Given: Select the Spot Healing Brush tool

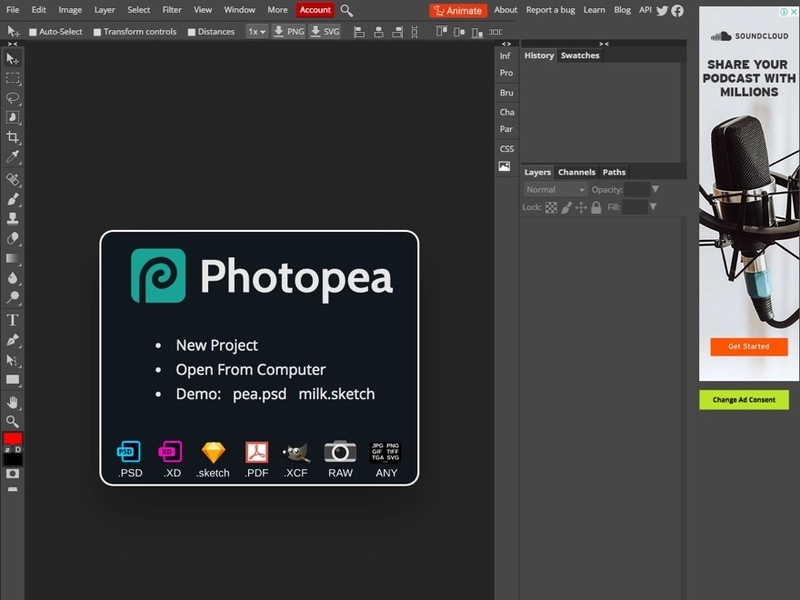Looking at the screenshot, I should [x=12, y=179].
